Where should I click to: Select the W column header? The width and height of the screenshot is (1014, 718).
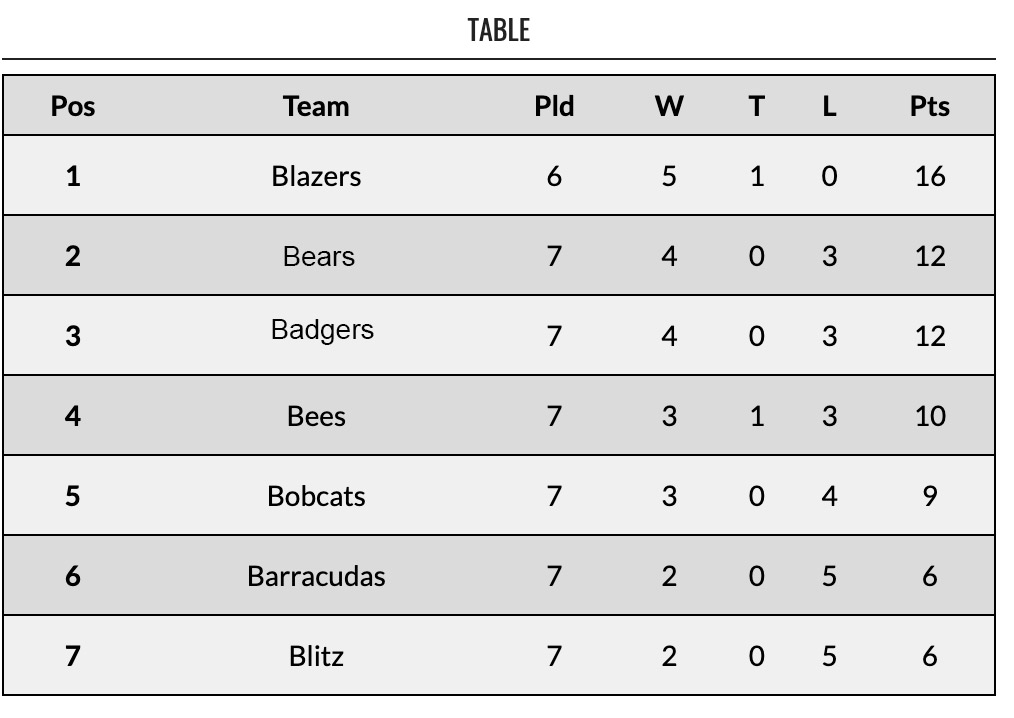669,106
